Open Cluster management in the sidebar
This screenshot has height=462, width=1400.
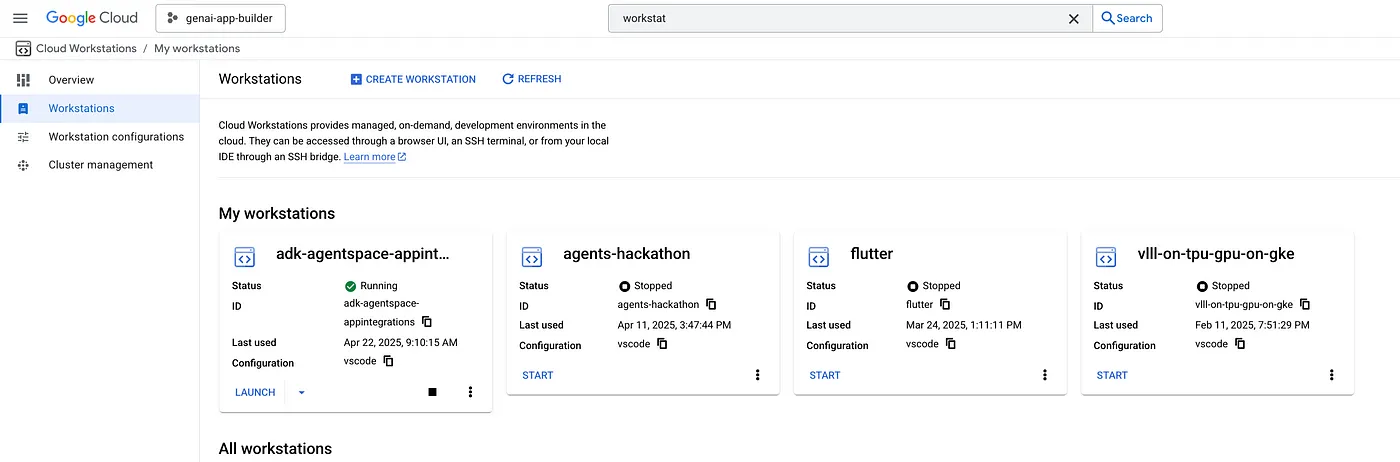click(x=100, y=165)
